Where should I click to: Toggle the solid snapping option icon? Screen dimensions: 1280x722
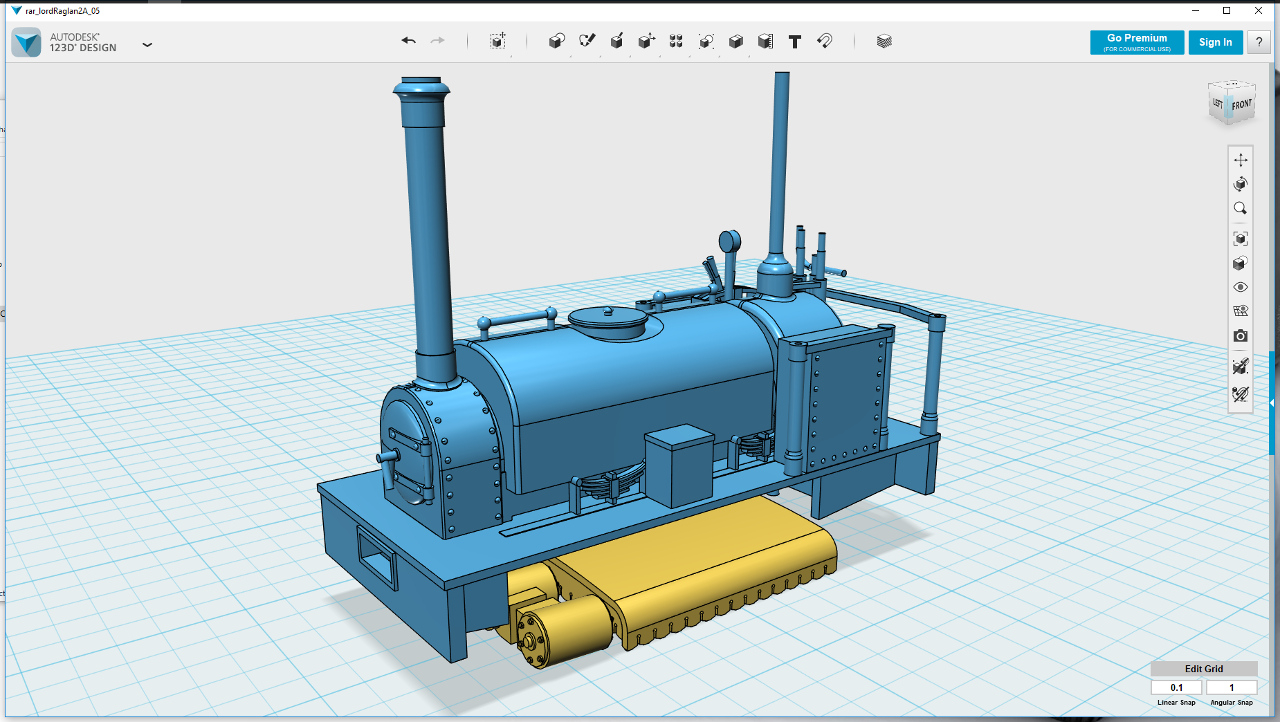(1240, 367)
